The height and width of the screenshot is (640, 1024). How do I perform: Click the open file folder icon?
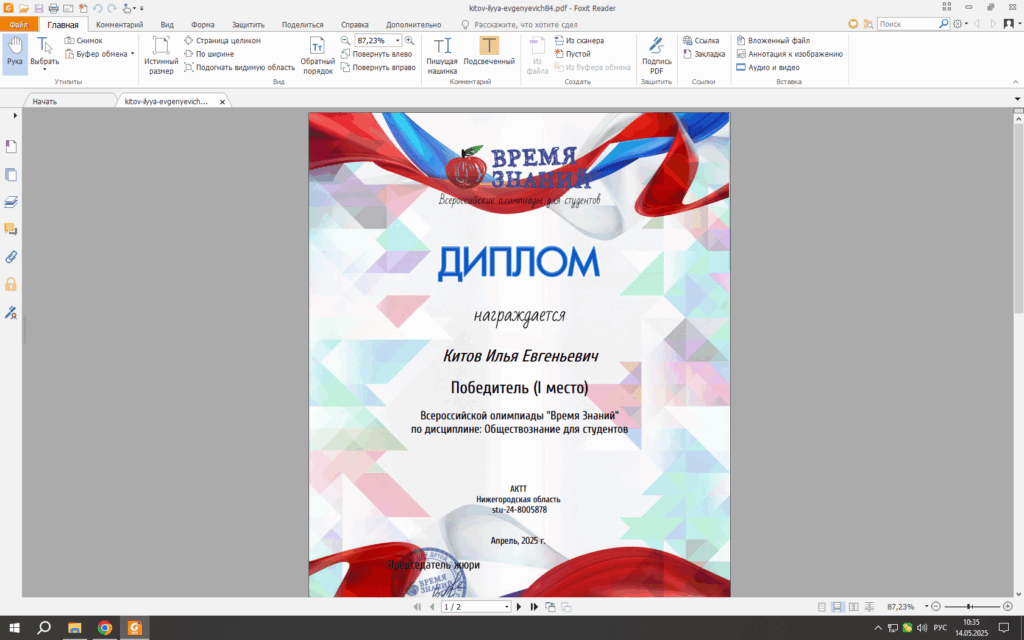coord(24,8)
